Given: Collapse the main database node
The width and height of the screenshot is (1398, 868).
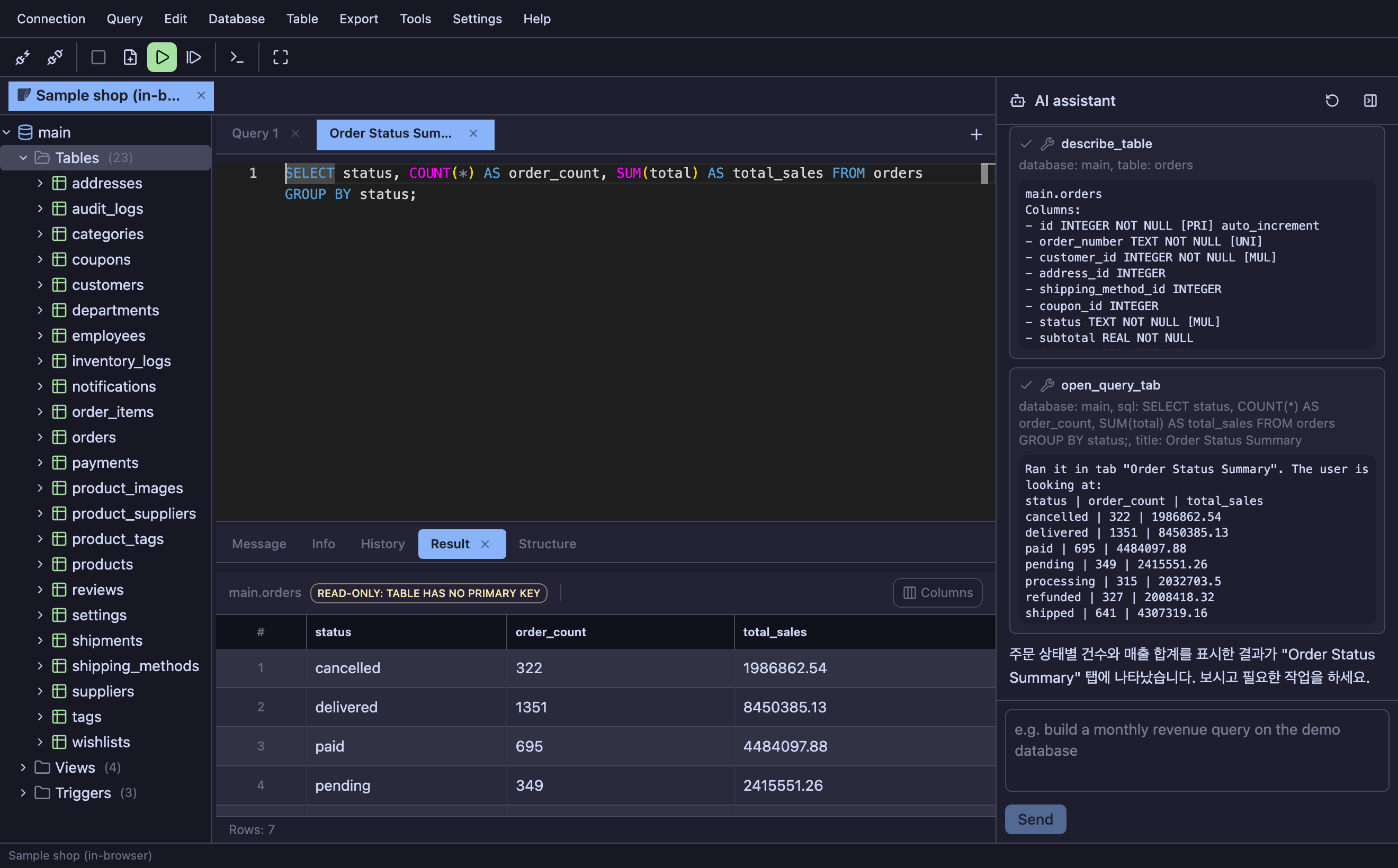Looking at the screenshot, I should [7, 133].
